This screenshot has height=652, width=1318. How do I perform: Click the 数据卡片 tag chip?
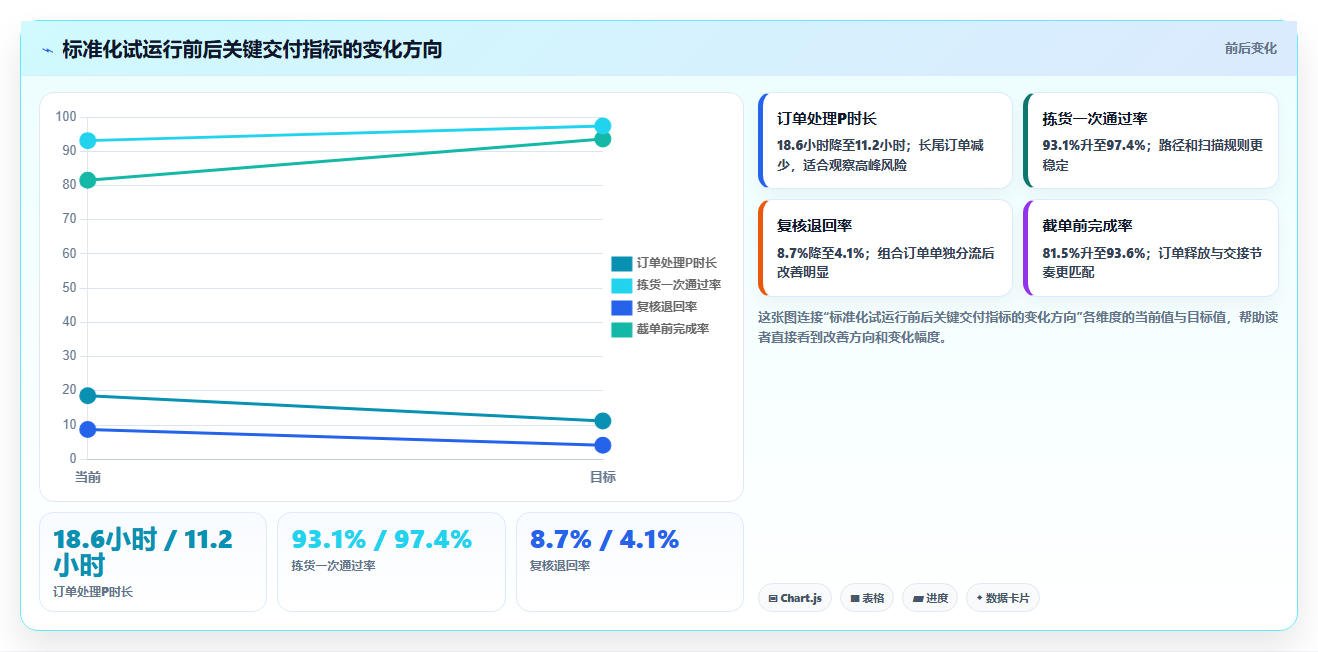pos(1003,598)
